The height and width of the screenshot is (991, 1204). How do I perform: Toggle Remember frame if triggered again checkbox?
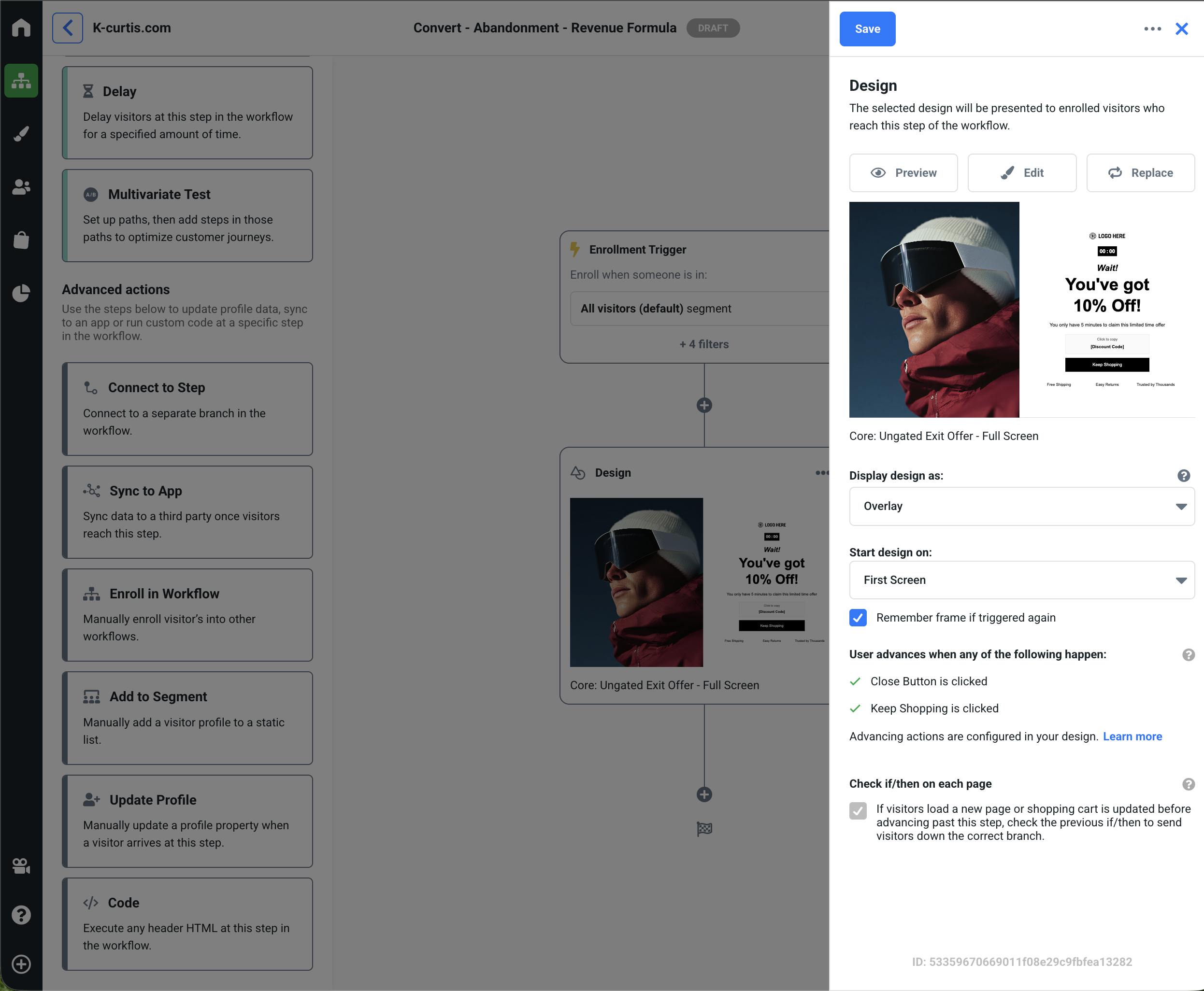pyautogui.click(x=858, y=618)
